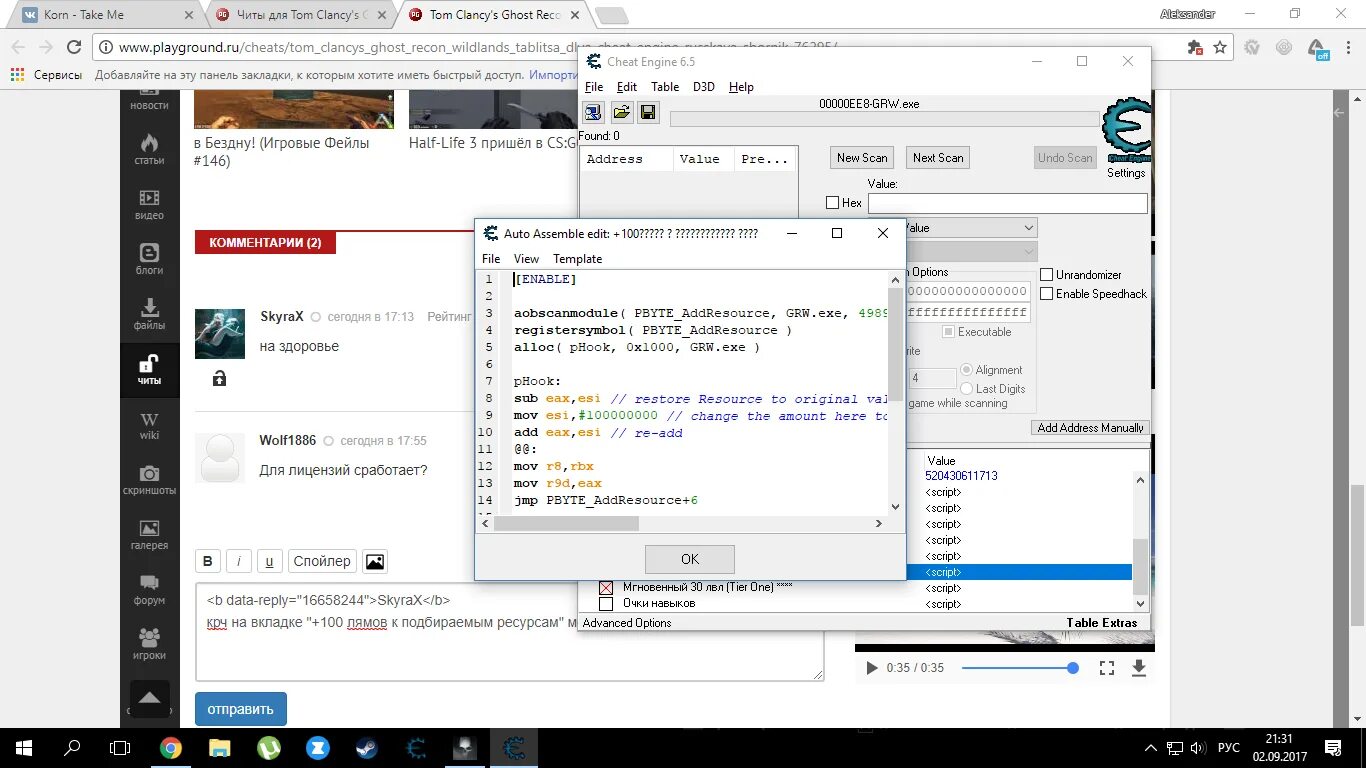Open Читы unlock icon in sidebar
The width and height of the screenshot is (1366, 768).
pos(150,369)
